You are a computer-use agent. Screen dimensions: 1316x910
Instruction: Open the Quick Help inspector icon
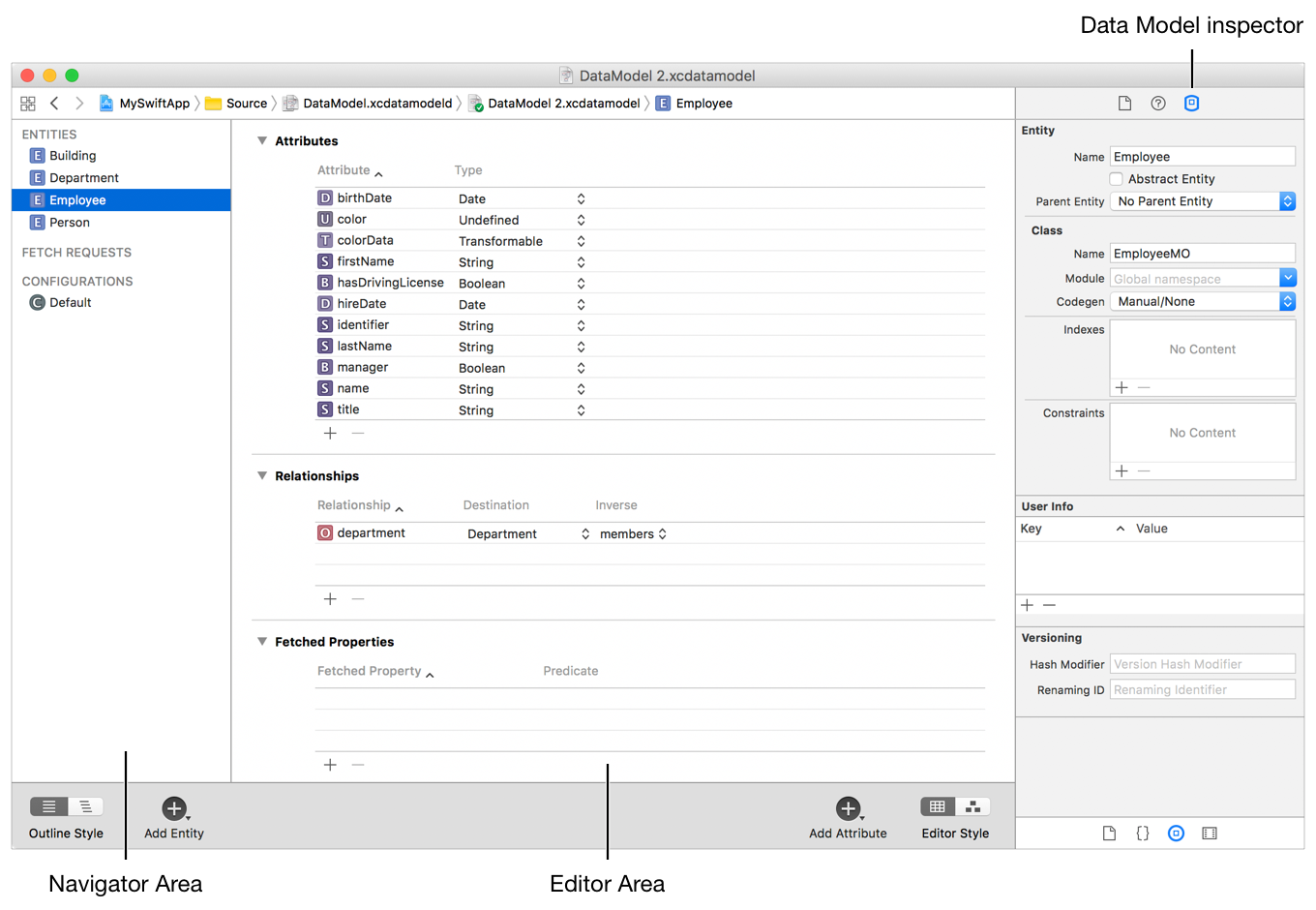[1157, 104]
